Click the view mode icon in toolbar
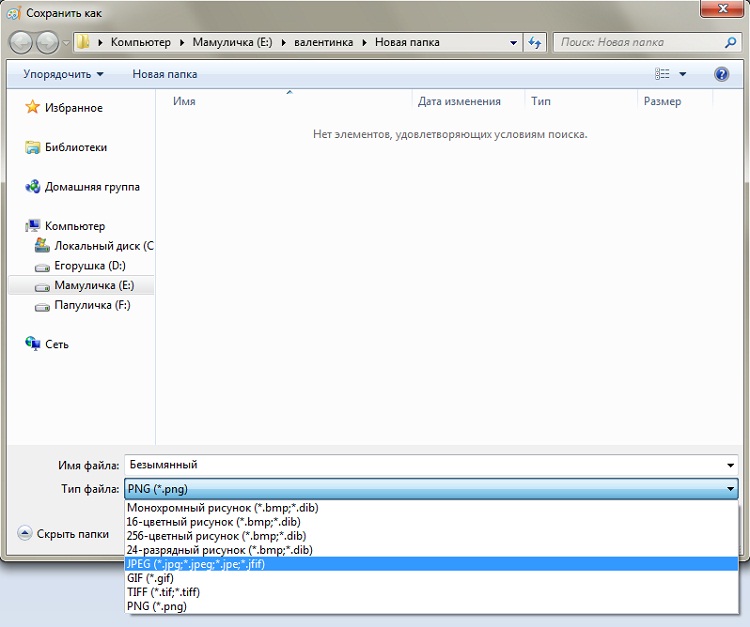 click(x=662, y=74)
